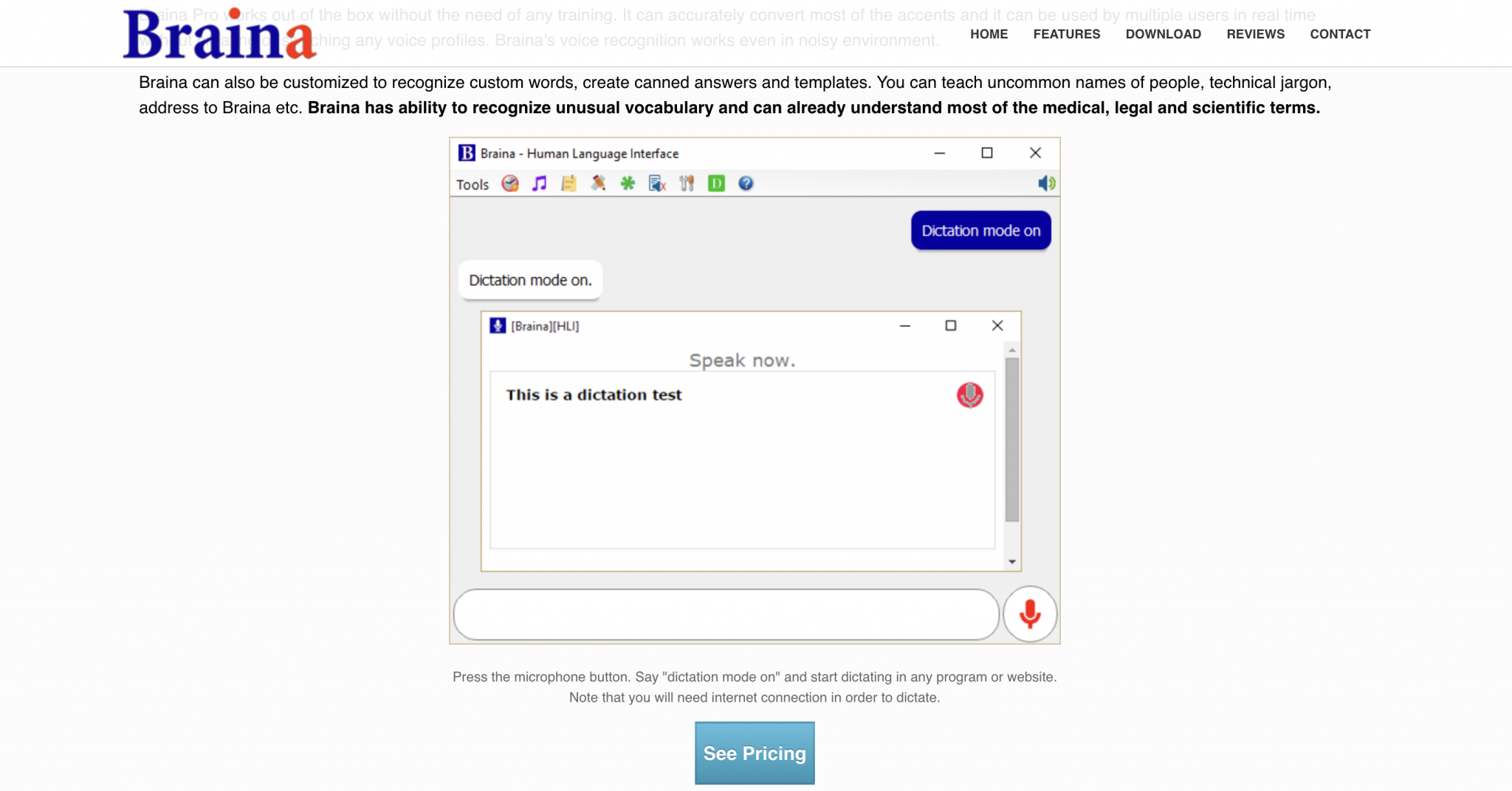Close the [Braina][HLI] dictation window
The width and height of the screenshot is (1512, 791).
coord(997,326)
